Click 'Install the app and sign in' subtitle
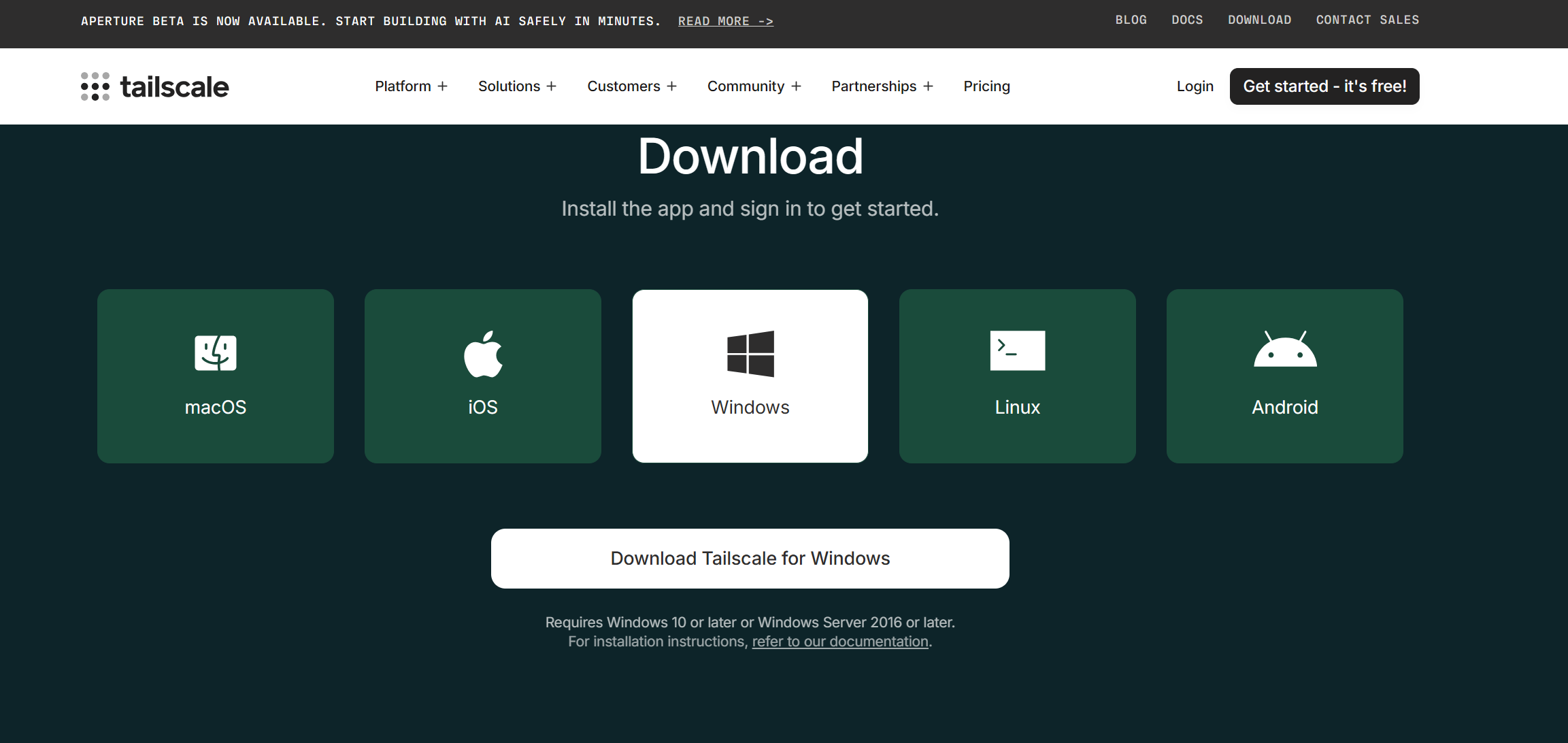The height and width of the screenshot is (743, 1568). click(x=750, y=209)
